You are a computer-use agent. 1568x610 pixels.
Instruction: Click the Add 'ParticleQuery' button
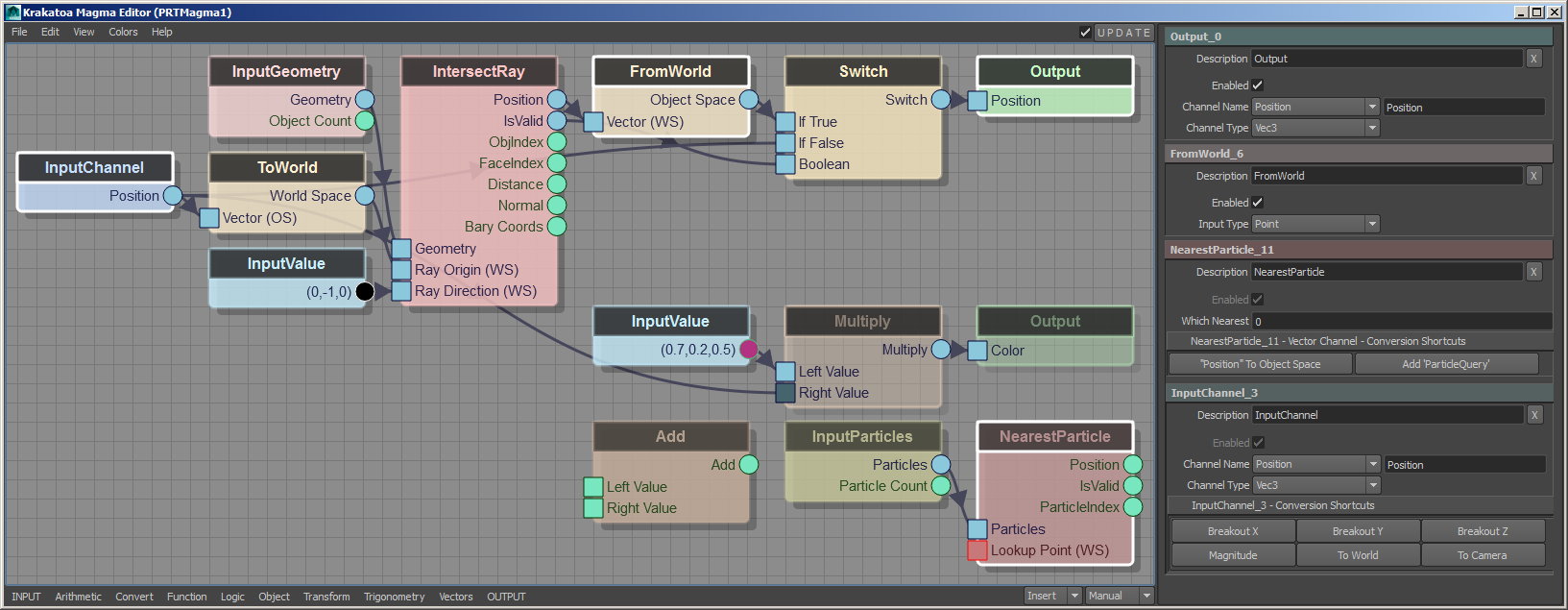1446,364
